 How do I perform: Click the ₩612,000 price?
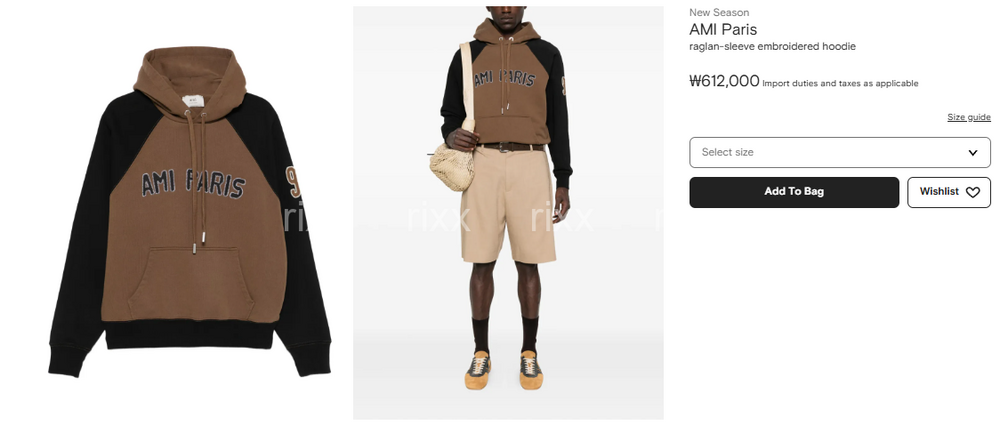pos(724,81)
